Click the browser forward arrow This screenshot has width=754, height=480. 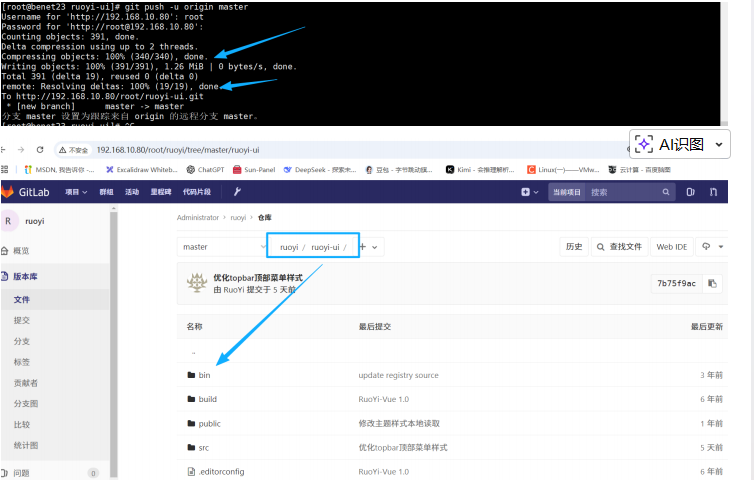tap(21, 150)
